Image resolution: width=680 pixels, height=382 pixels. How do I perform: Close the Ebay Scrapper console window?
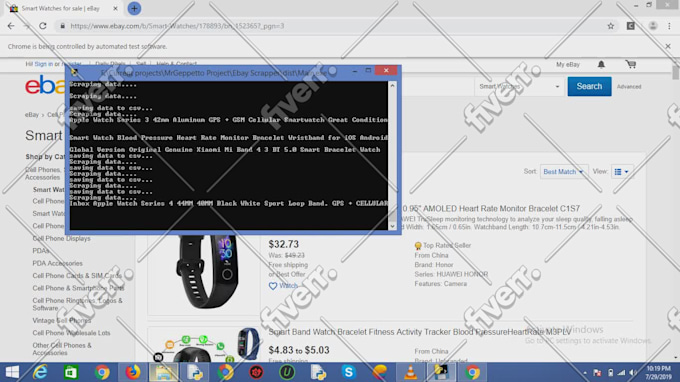coord(386,70)
